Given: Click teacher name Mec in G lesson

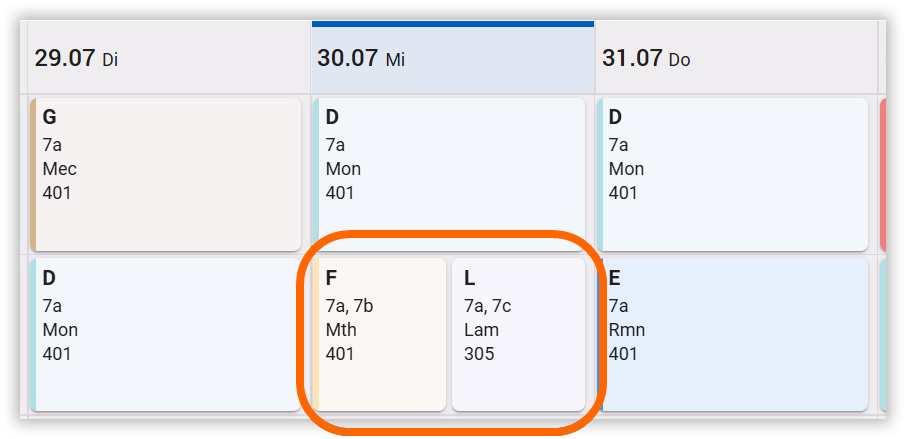Looking at the screenshot, I should pos(60,169).
